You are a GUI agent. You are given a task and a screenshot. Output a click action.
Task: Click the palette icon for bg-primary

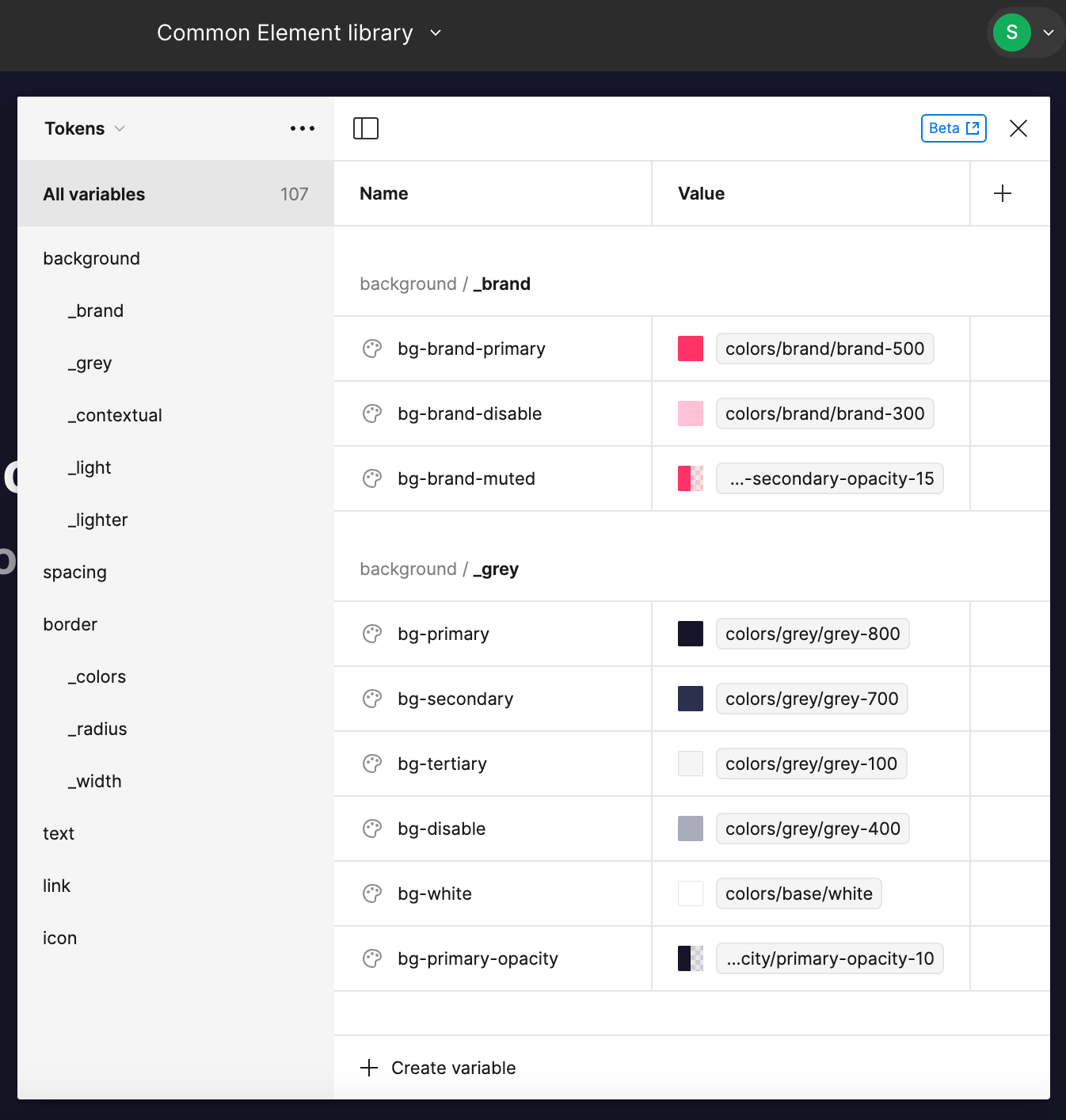pos(372,634)
